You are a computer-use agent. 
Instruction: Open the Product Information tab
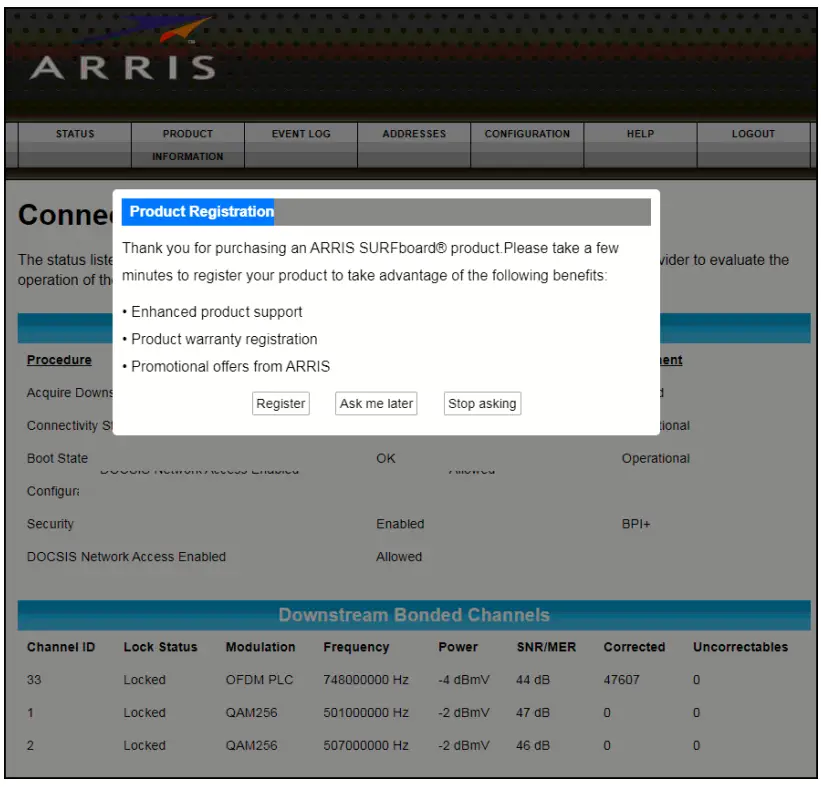tap(187, 145)
